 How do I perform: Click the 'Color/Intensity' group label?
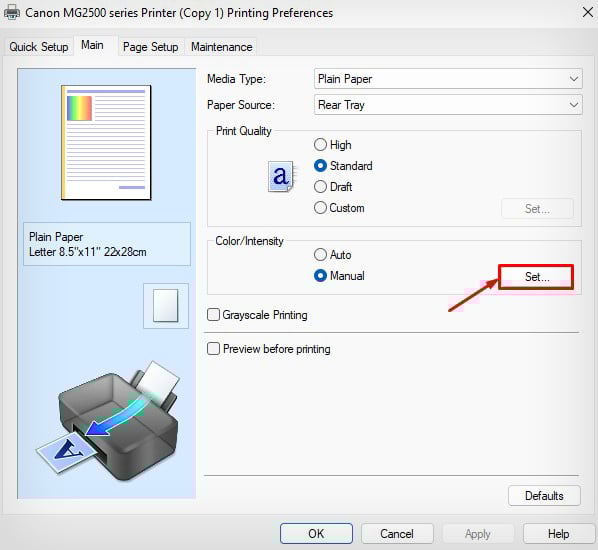(249, 241)
